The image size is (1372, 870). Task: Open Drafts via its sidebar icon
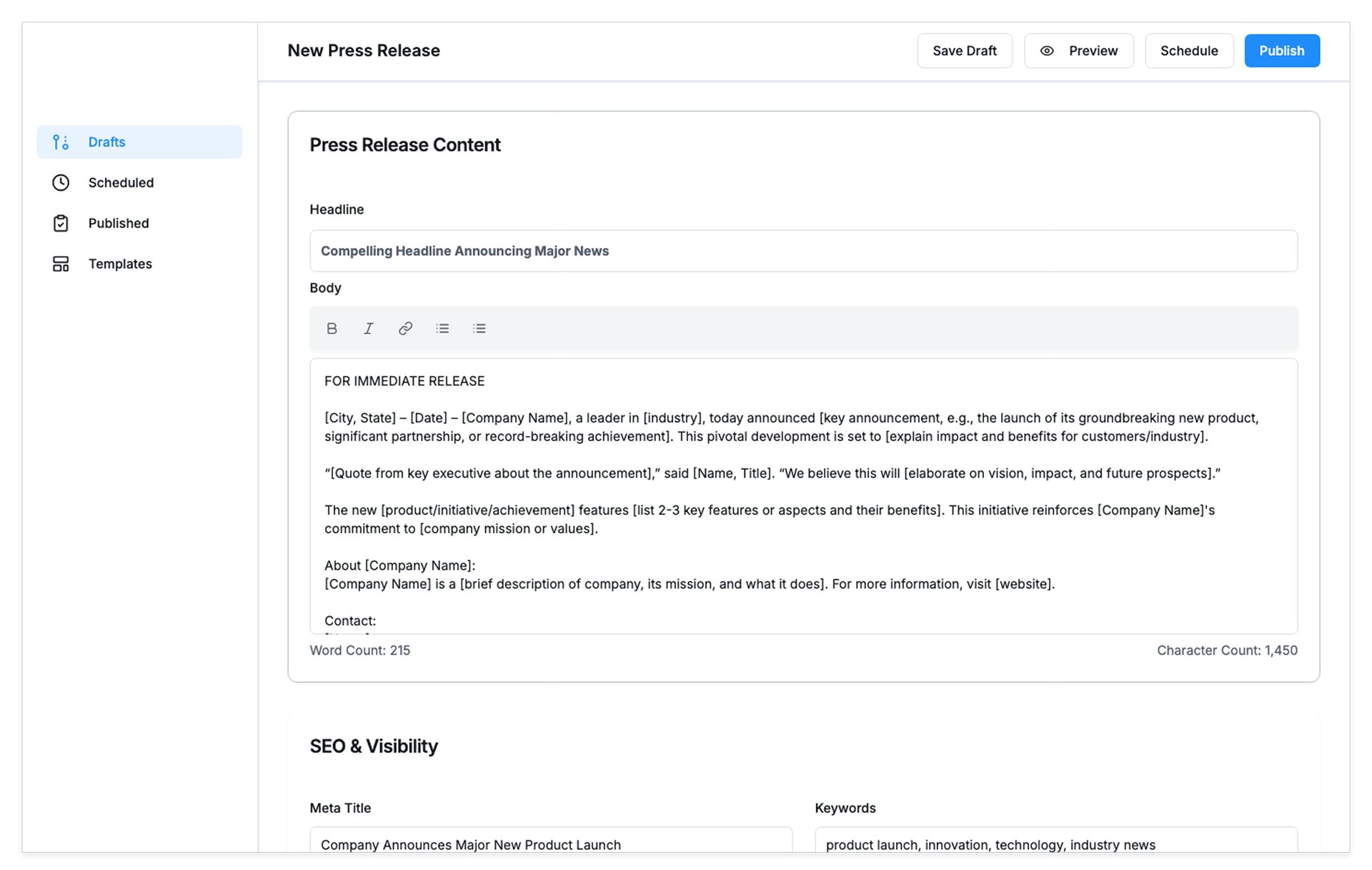pyautogui.click(x=61, y=142)
